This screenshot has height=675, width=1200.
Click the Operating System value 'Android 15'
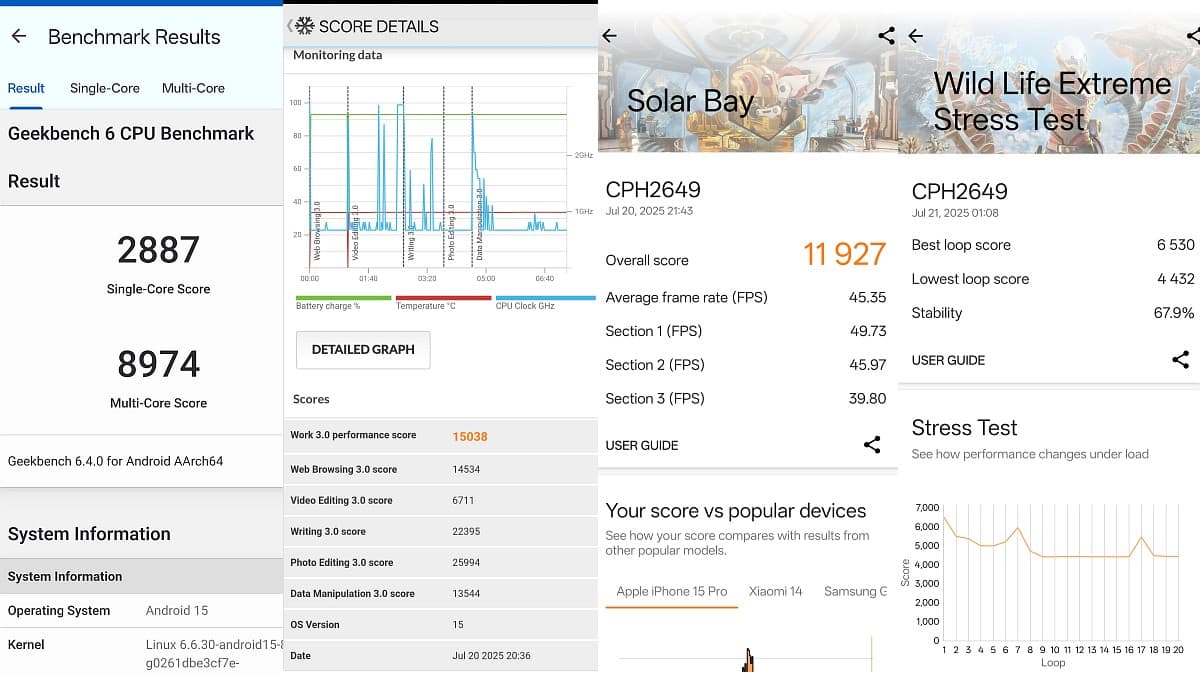point(177,610)
